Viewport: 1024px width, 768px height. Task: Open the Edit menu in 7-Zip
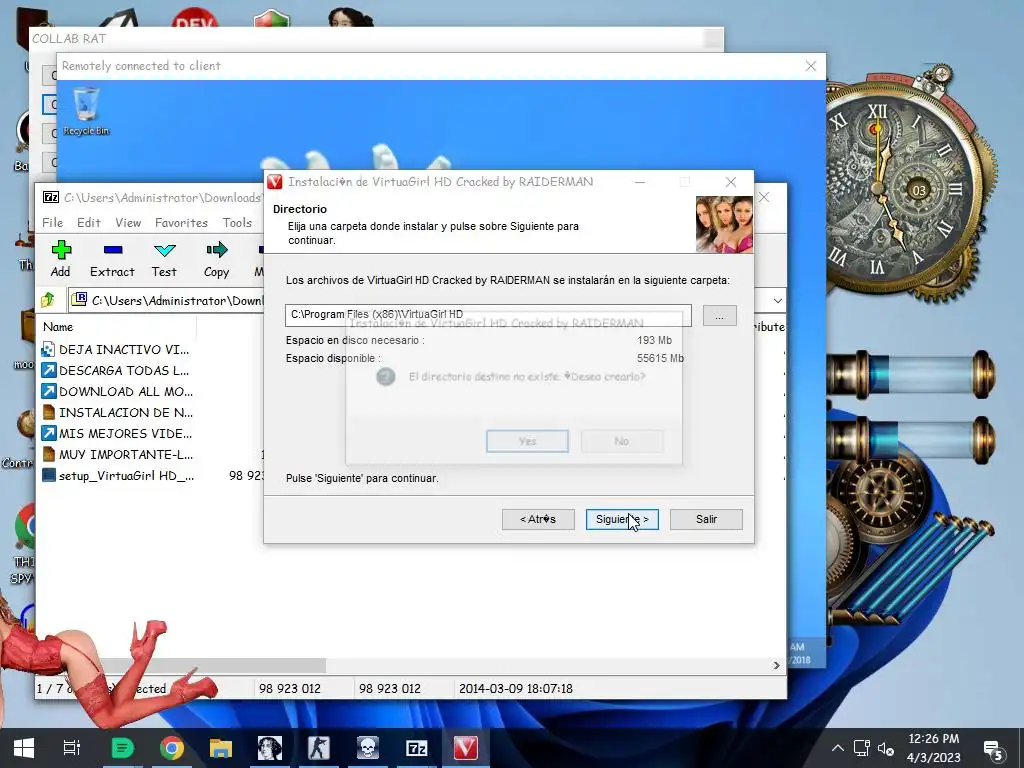89,223
